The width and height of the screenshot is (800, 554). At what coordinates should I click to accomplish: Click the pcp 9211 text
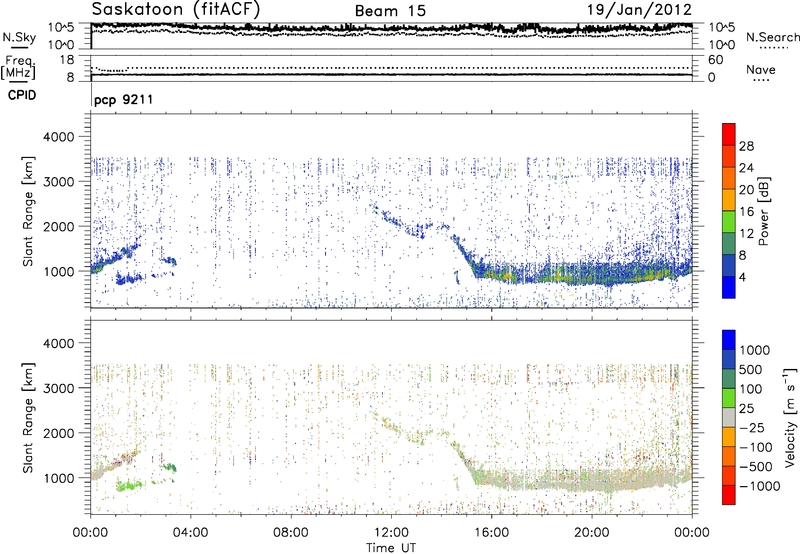[123, 99]
